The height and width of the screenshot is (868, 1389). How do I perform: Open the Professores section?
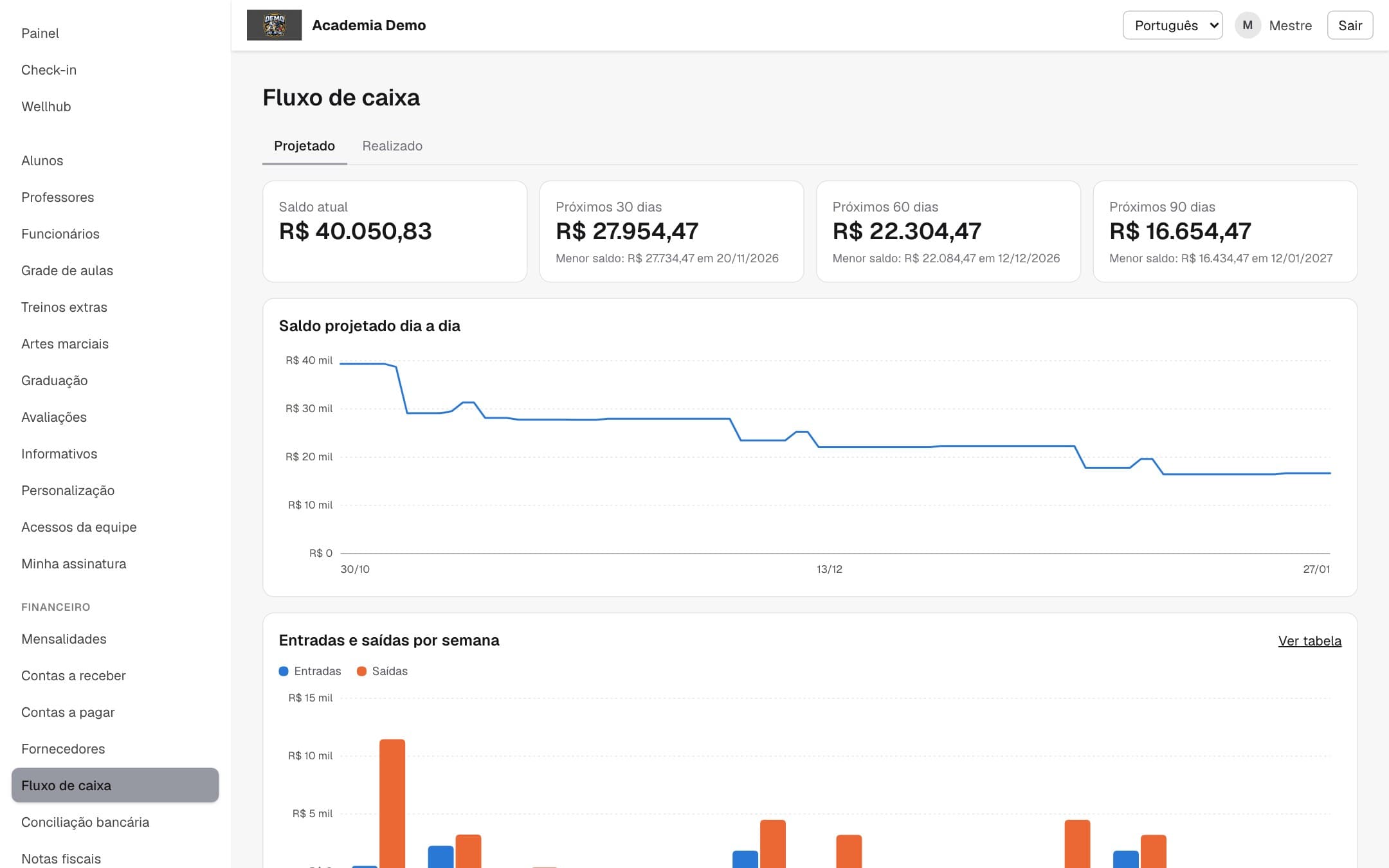(x=115, y=197)
